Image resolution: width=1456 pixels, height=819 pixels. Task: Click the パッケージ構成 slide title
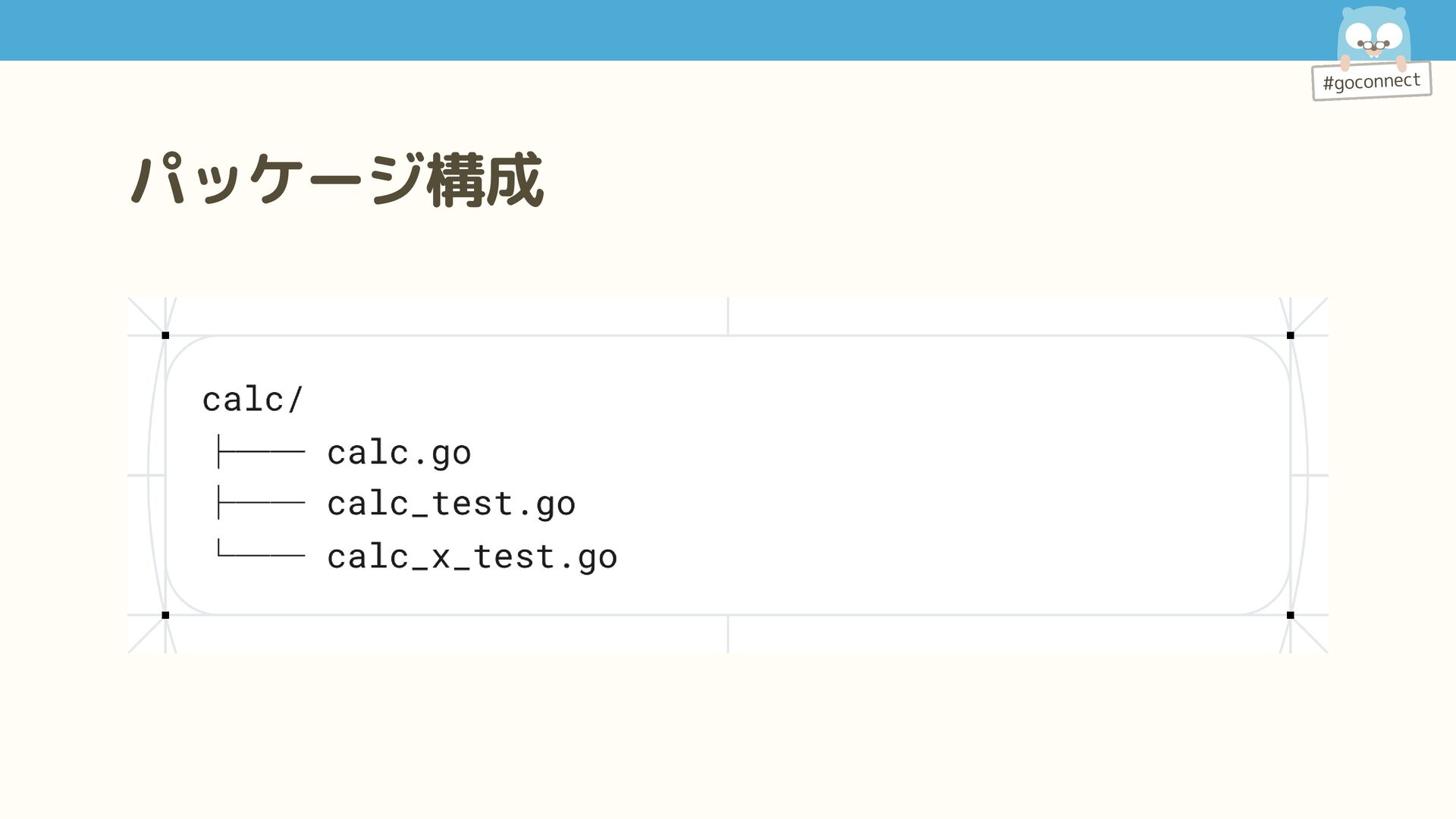tap(337, 180)
